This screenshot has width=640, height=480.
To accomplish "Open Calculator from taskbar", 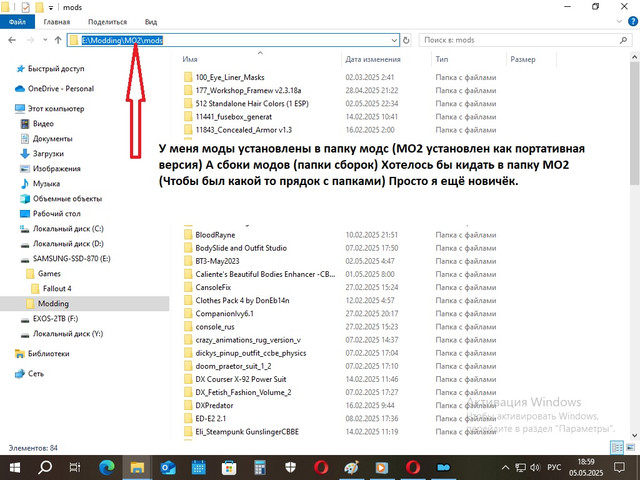I will [x=260, y=468].
